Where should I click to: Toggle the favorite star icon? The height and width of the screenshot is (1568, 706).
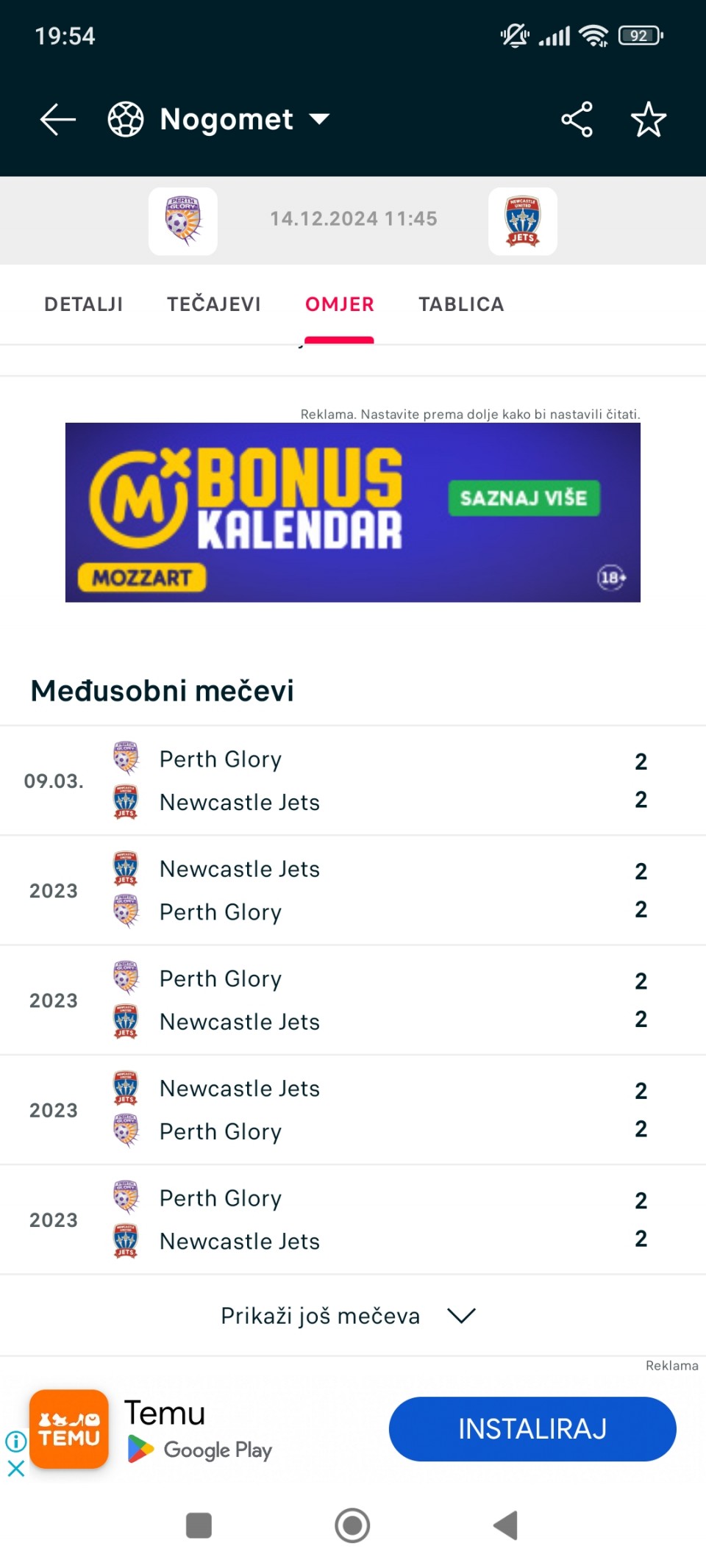pyautogui.click(x=649, y=119)
